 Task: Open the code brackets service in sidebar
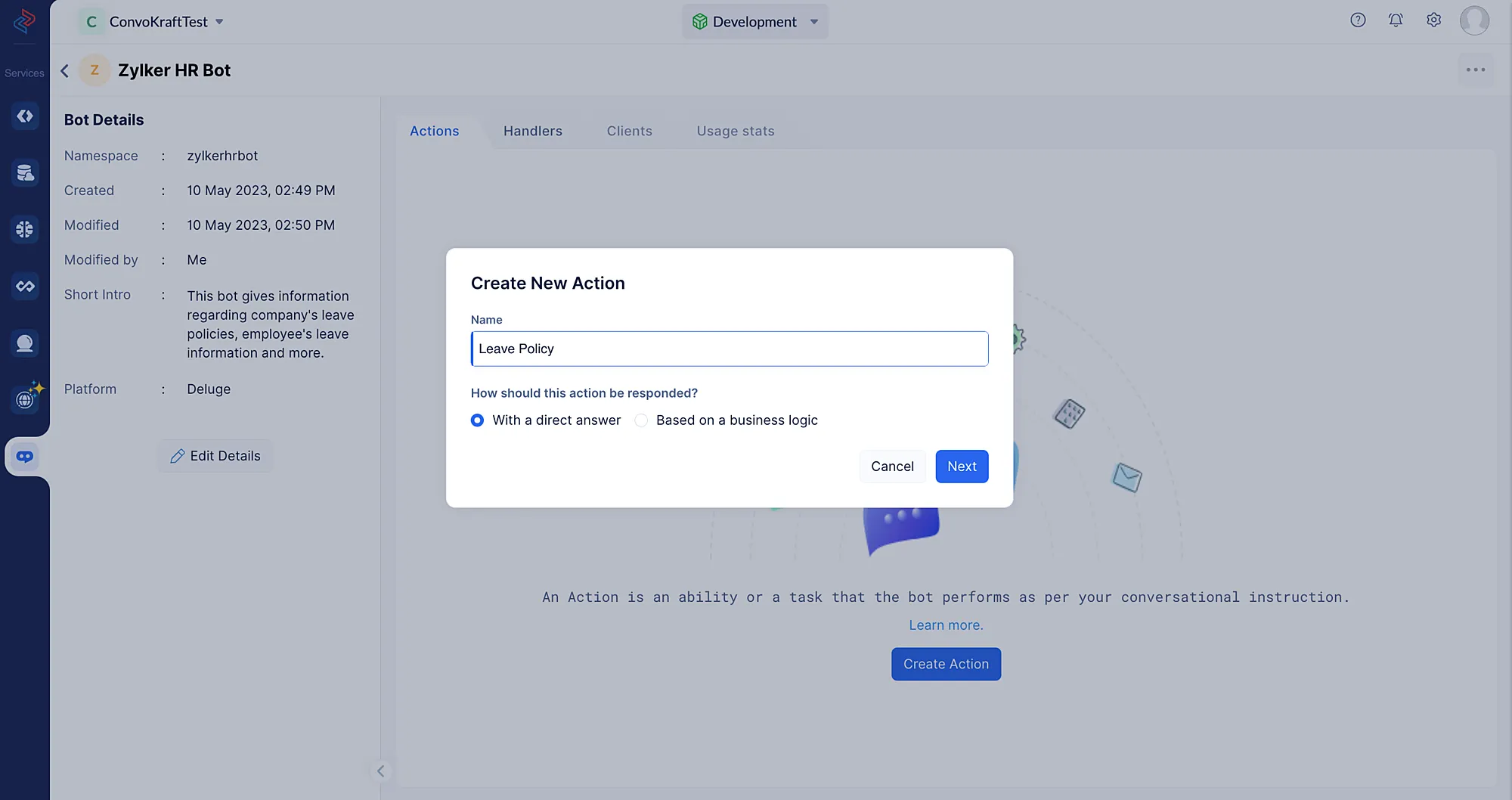tap(25, 116)
